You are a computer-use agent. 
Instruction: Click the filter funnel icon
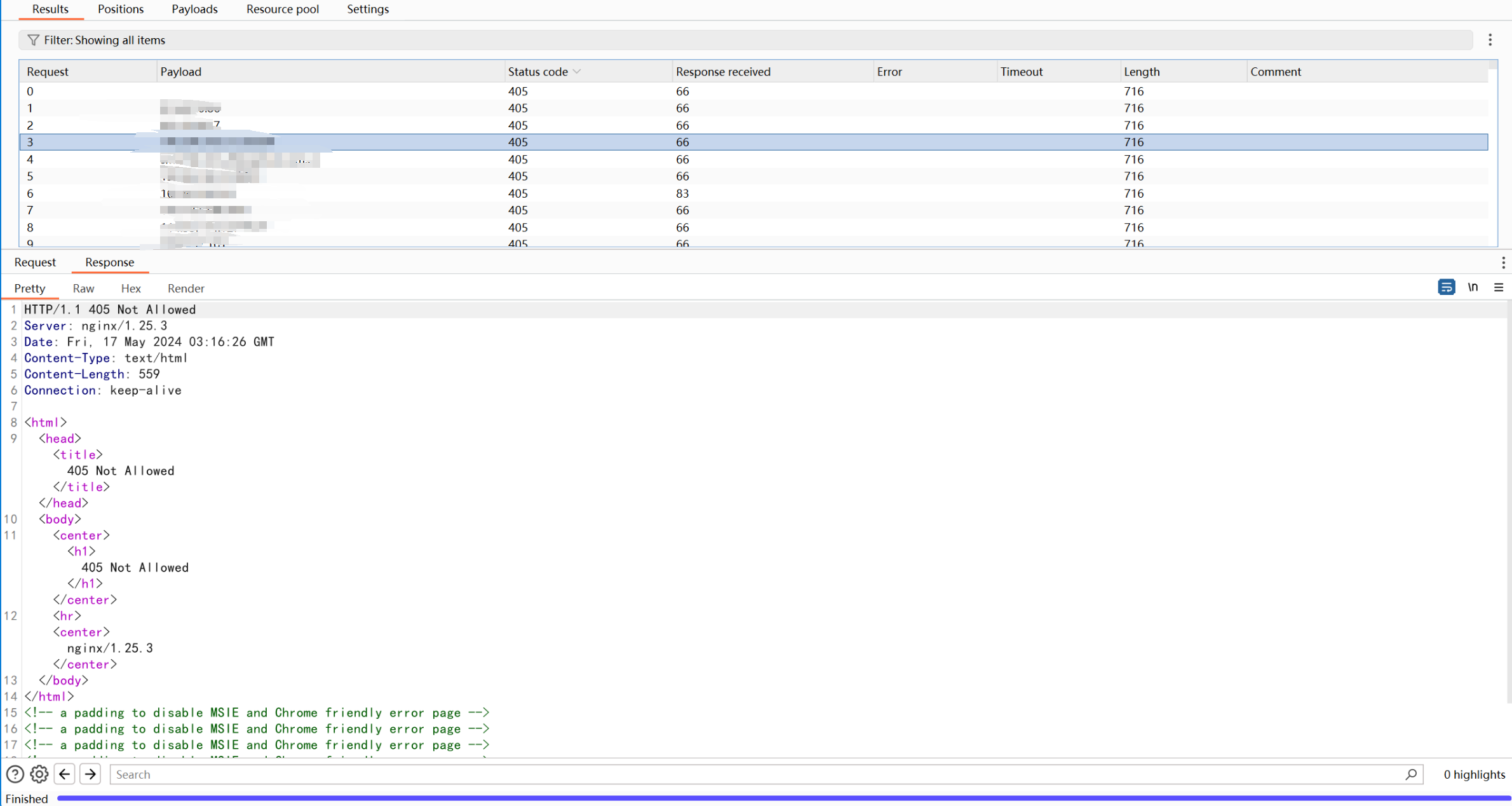click(x=33, y=40)
